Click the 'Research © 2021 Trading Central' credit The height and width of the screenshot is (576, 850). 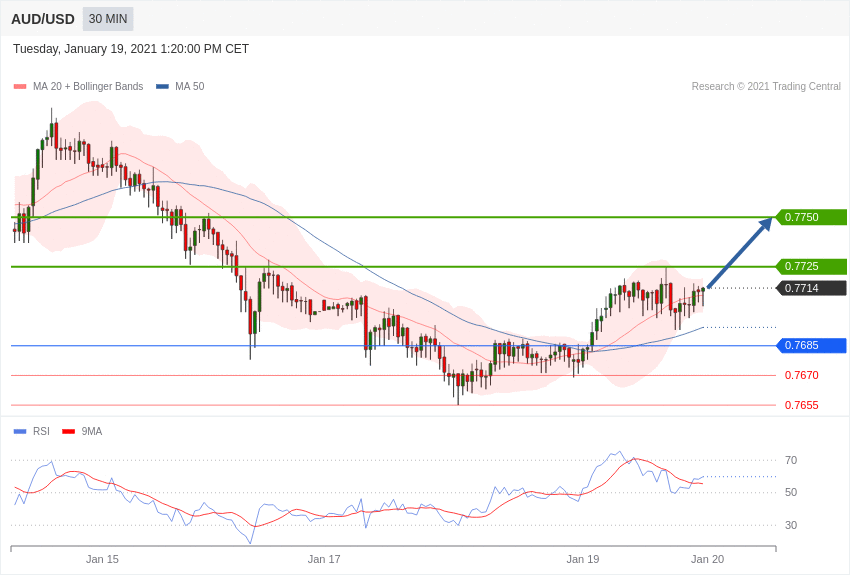(766, 86)
